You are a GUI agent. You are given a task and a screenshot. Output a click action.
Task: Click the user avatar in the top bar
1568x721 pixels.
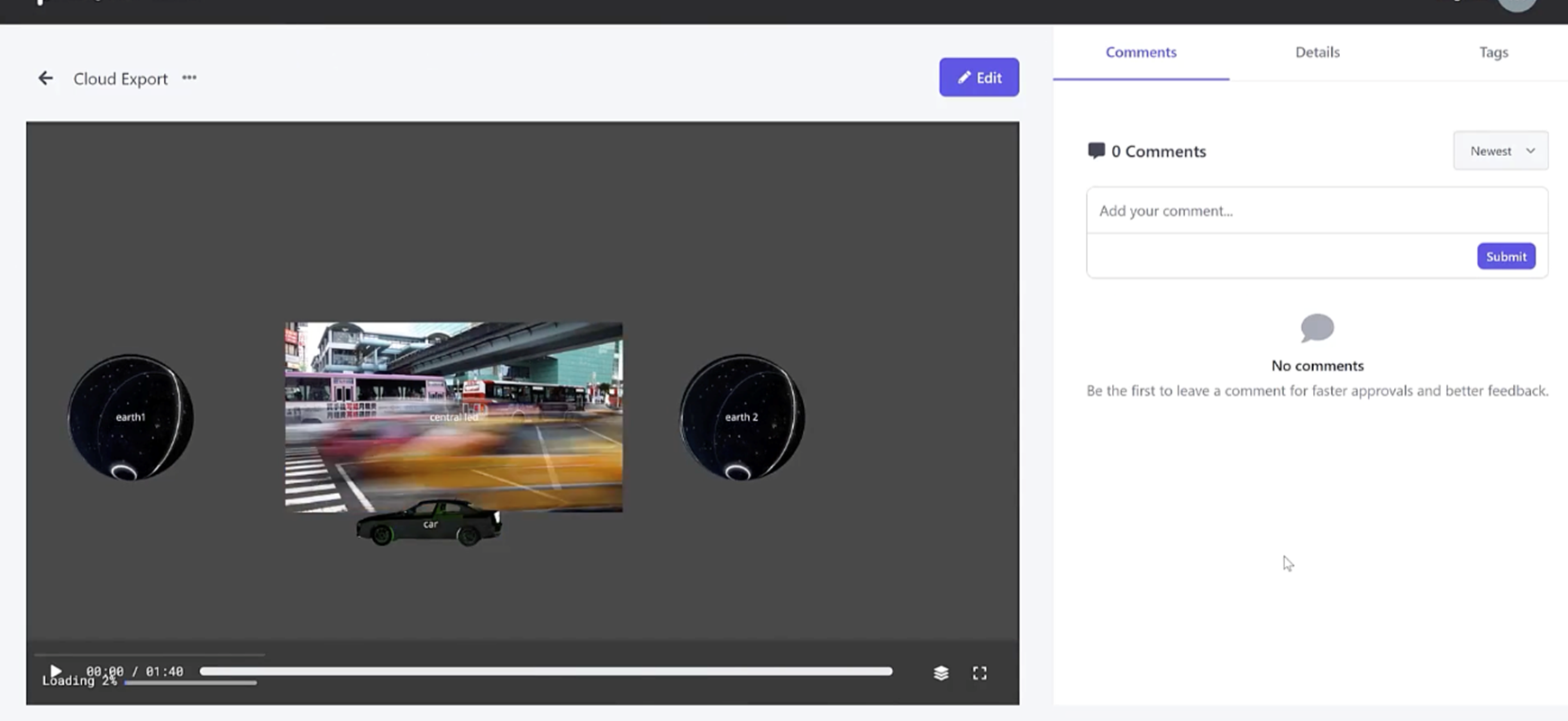[1517, 4]
